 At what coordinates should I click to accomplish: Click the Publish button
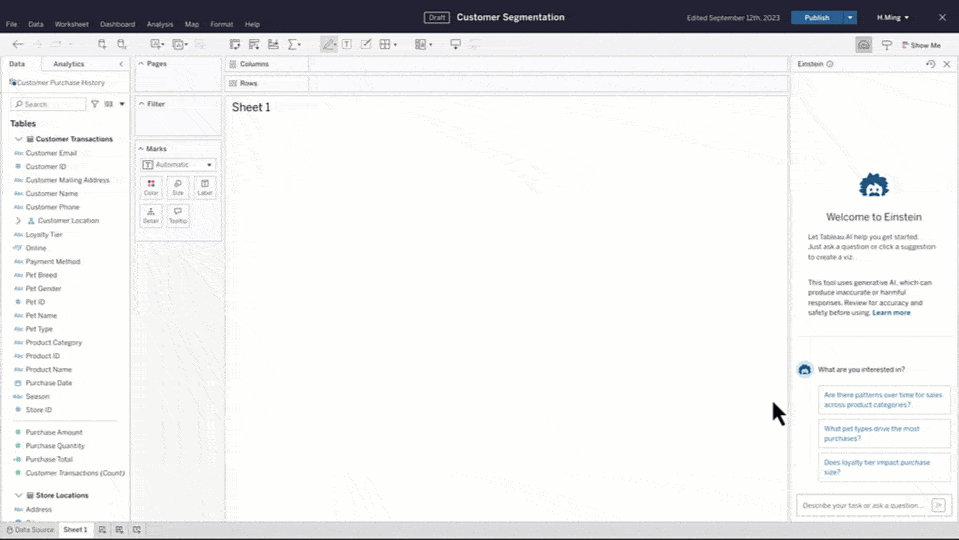tap(816, 18)
